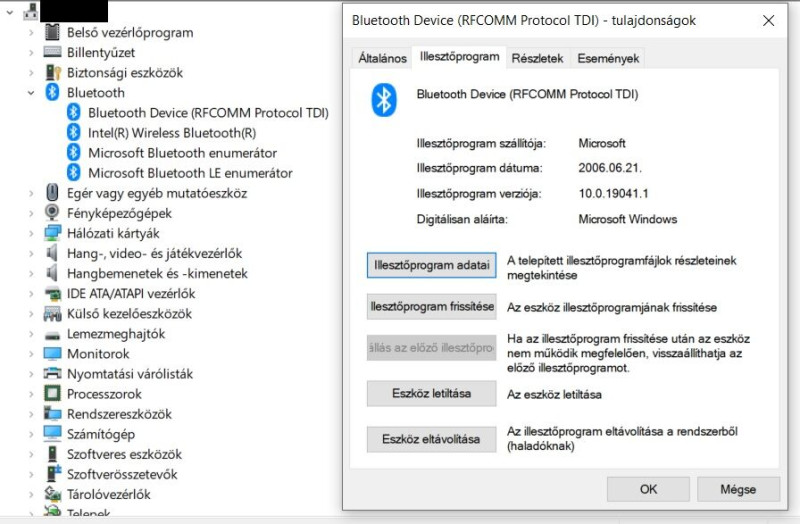Click the Billentyűzet keyboard icon
800x524 pixels.
pos(52,52)
